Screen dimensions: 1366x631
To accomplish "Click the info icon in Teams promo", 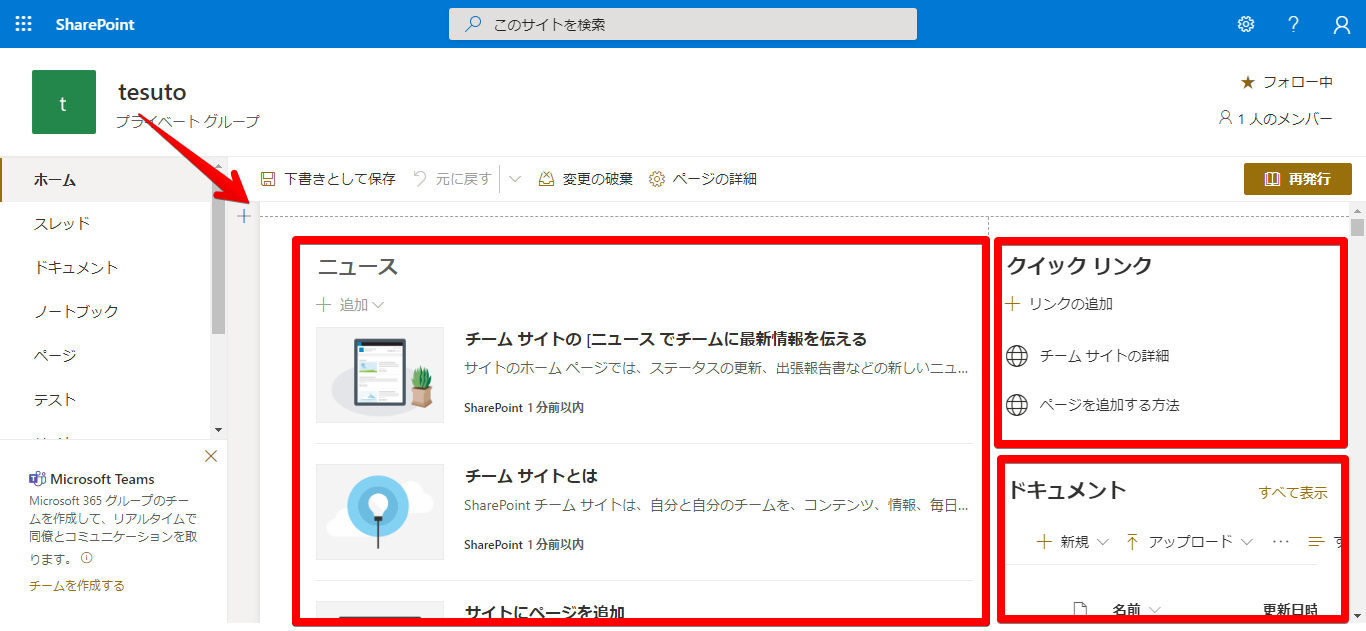I will [86, 558].
